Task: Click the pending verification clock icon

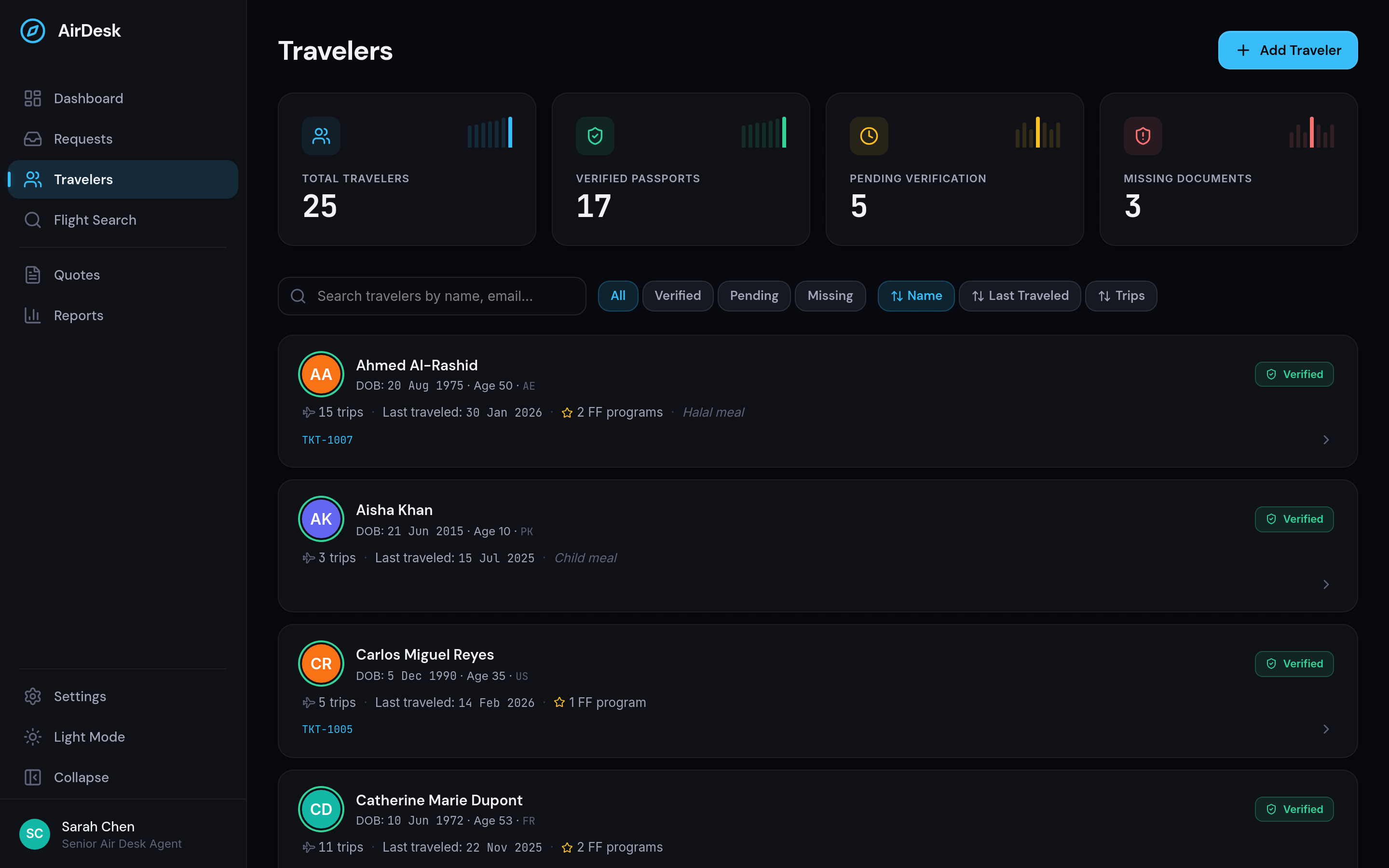Action: (869, 136)
